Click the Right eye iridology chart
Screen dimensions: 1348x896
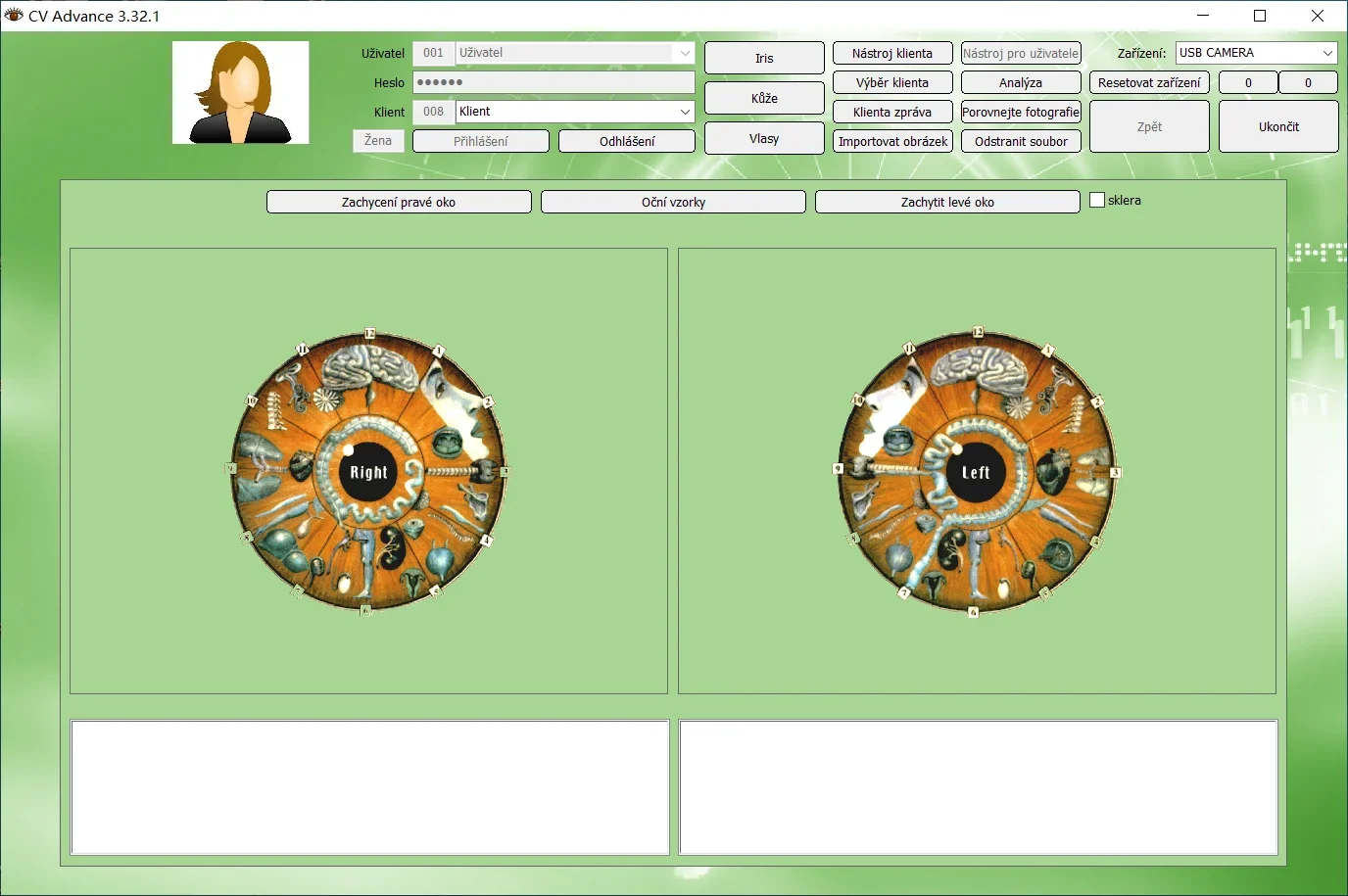(368, 472)
